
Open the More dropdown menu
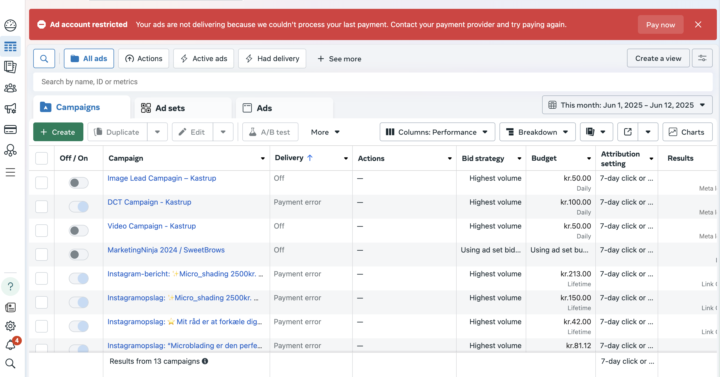(325, 132)
